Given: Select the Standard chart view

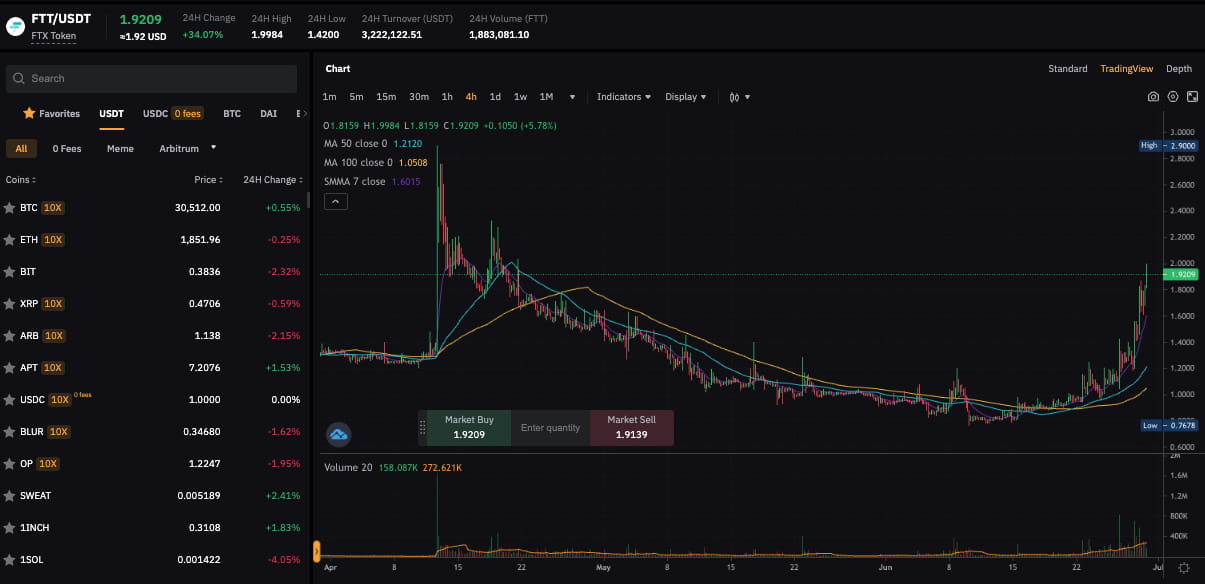Looking at the screenshot, I should pyautogui.click(x=1067, y=69).
